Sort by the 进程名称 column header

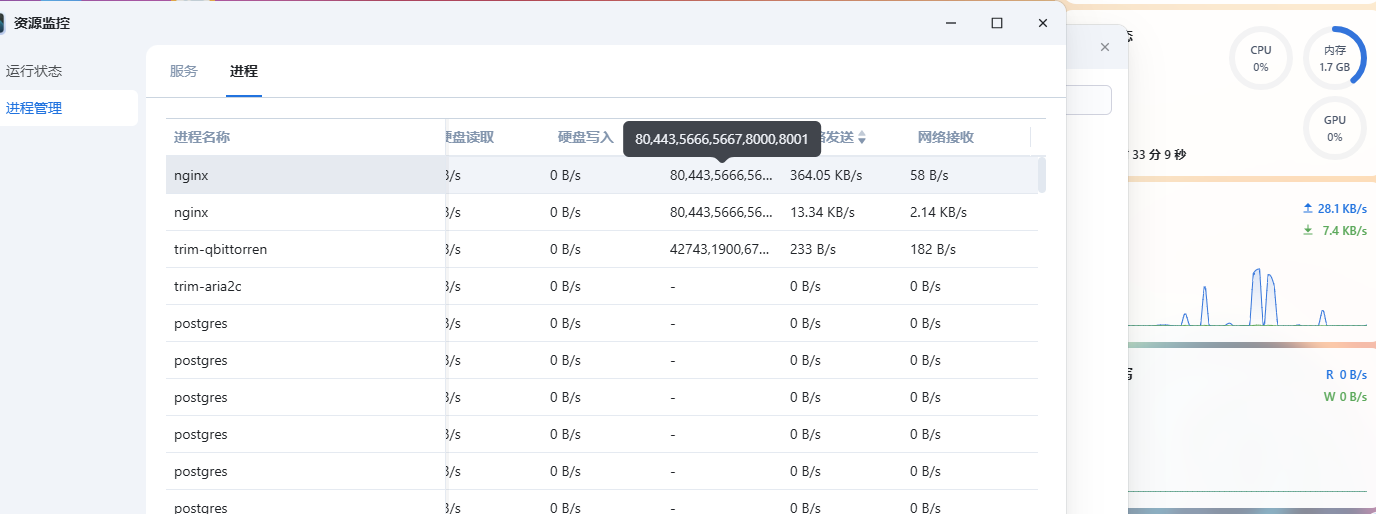click(x=202, y=137)
